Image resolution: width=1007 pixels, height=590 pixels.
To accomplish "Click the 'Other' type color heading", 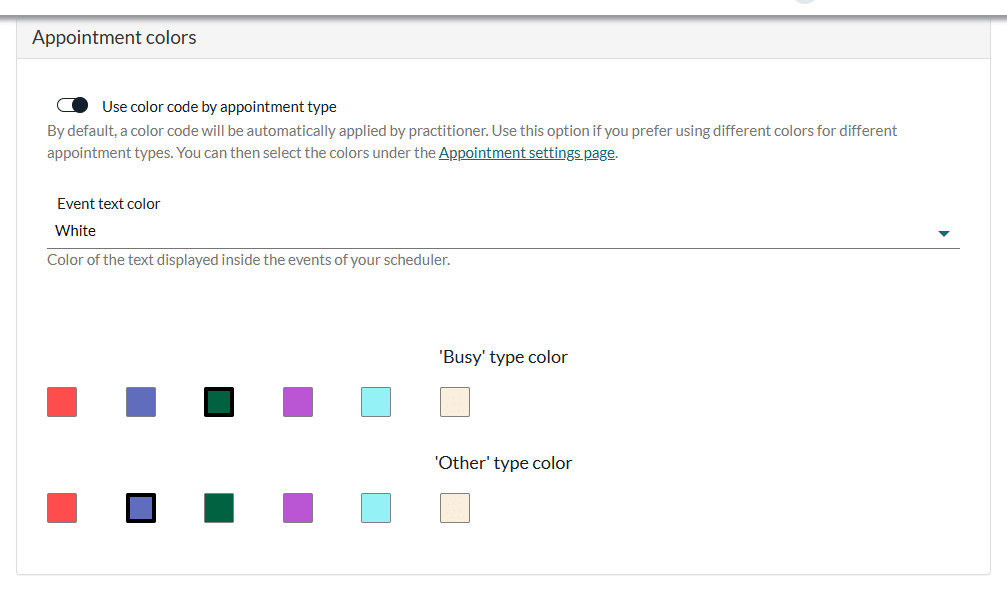I will pyautogui.click(x=504, y=463).
